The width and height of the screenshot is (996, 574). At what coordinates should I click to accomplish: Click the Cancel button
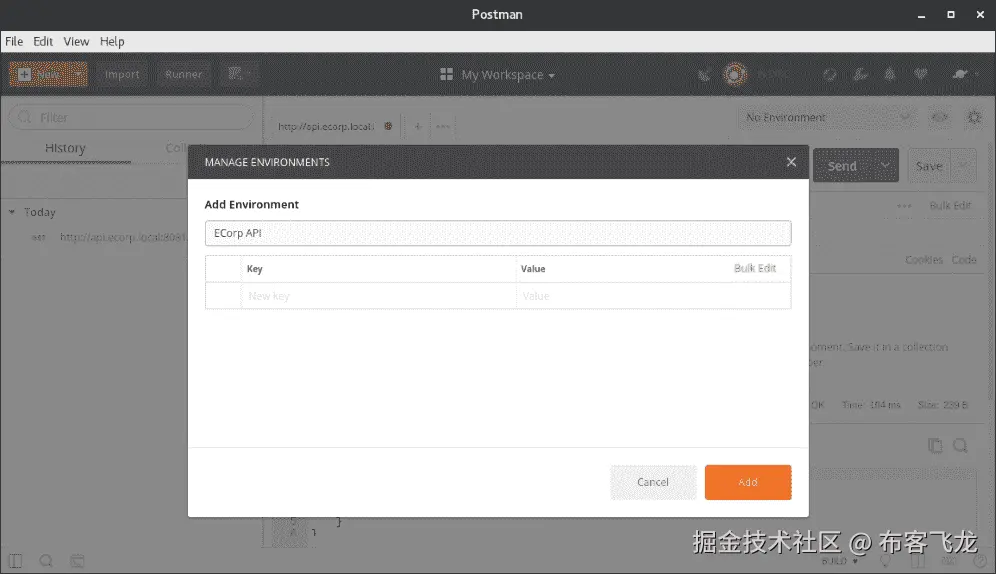(653, 482)
